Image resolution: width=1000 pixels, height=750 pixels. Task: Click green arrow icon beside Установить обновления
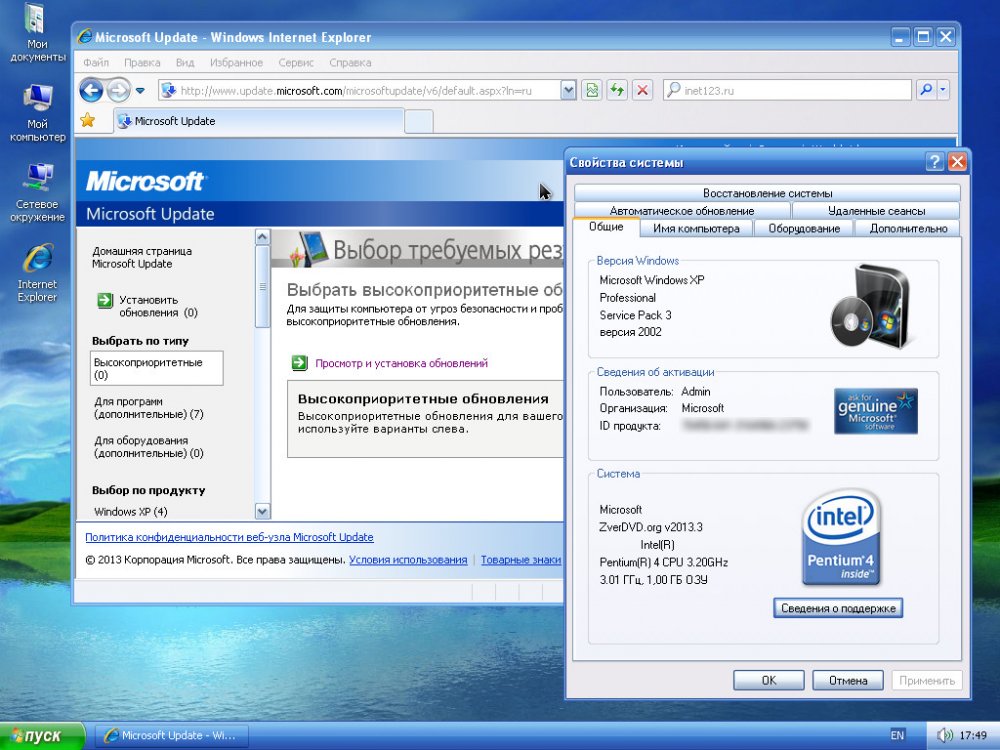click(x=105, y=300)
